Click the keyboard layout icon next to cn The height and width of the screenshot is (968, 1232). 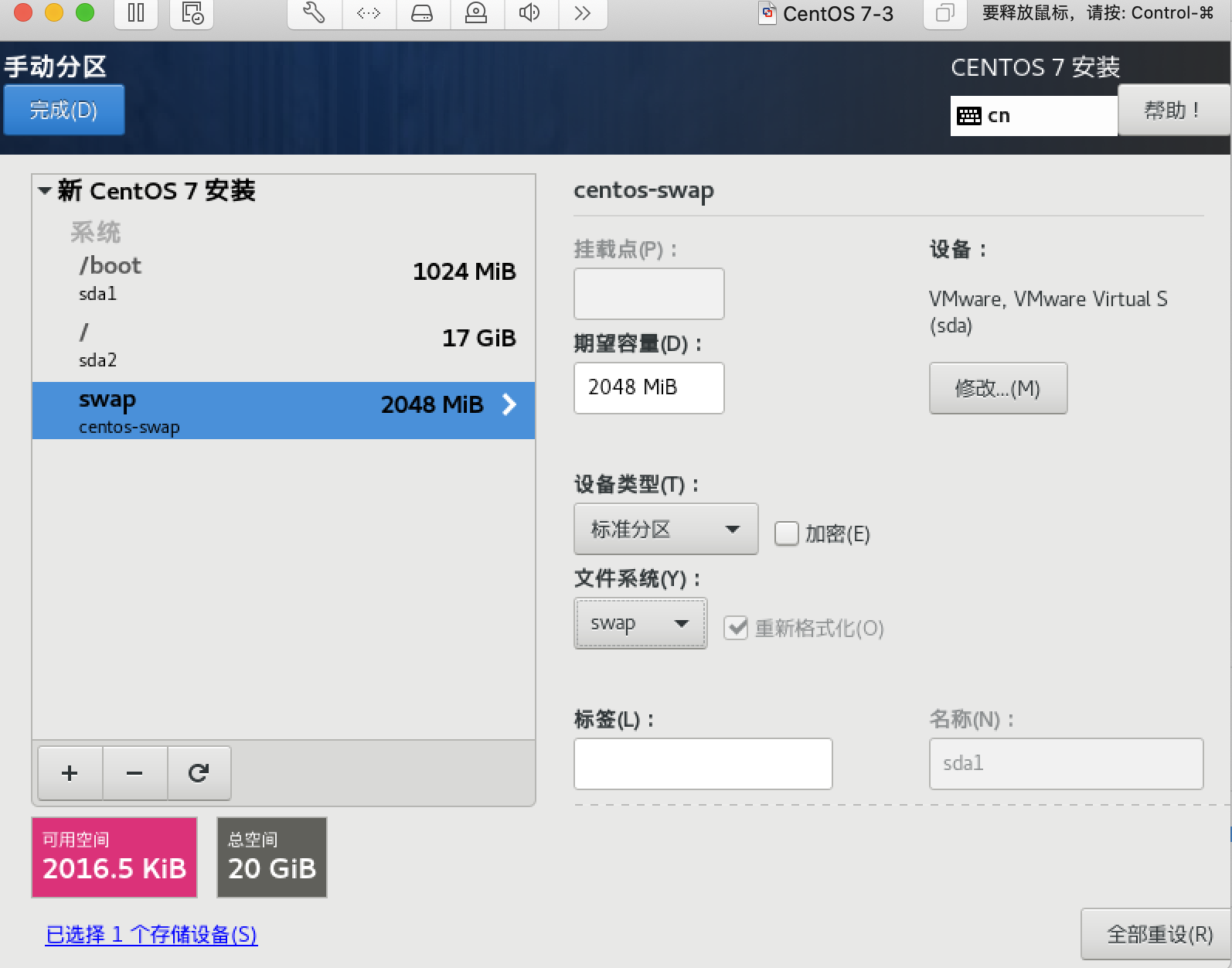coord(968,116)
